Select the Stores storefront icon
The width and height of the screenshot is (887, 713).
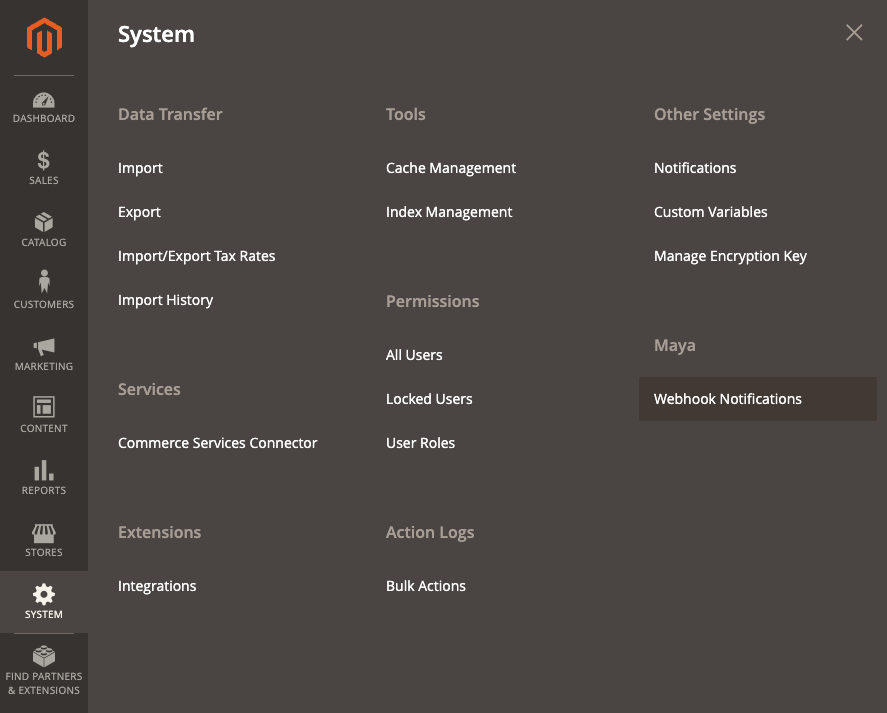[44, 532]
